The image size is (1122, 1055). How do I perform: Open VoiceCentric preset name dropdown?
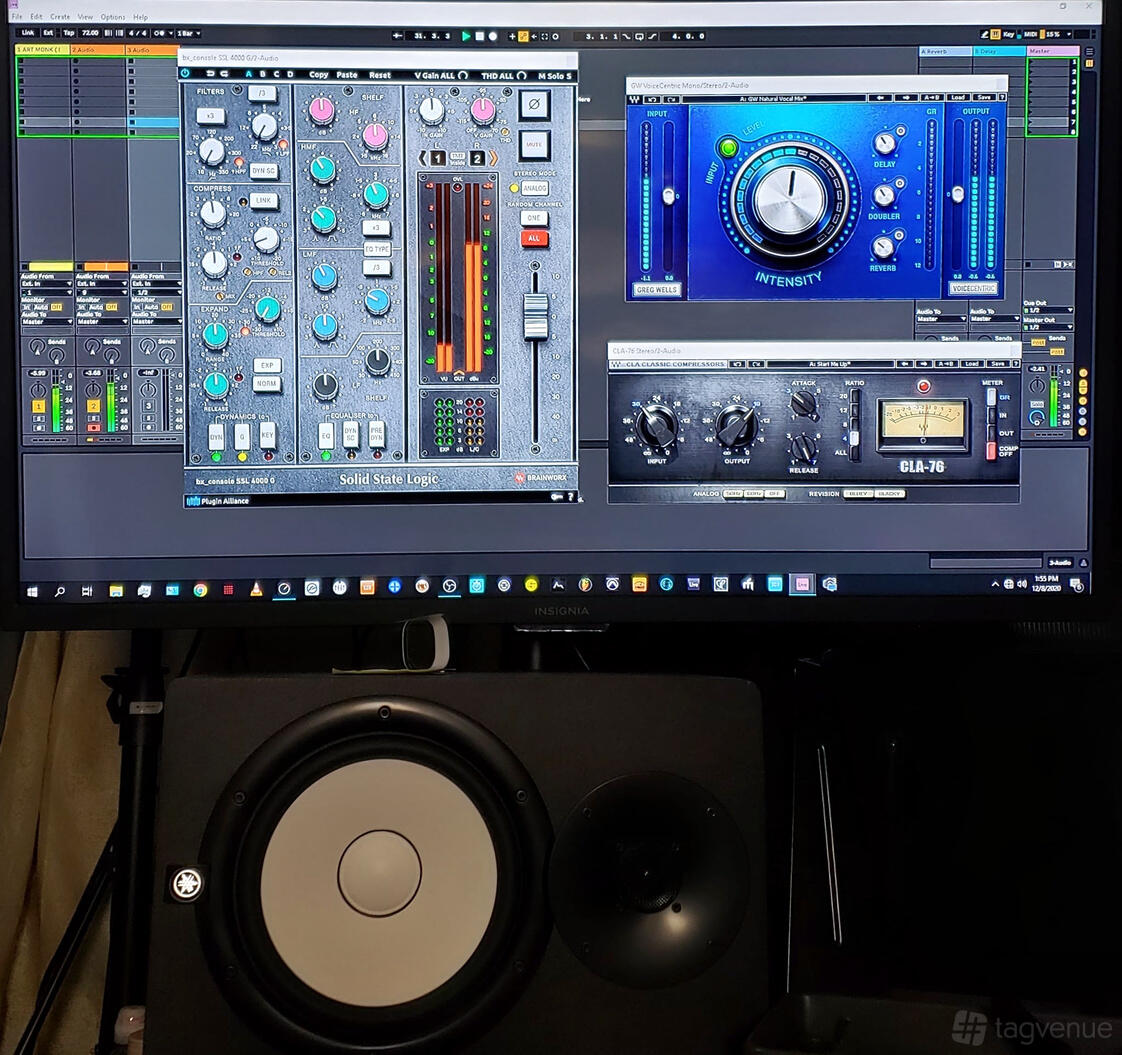pyautogui.click(x=773, y=98)
